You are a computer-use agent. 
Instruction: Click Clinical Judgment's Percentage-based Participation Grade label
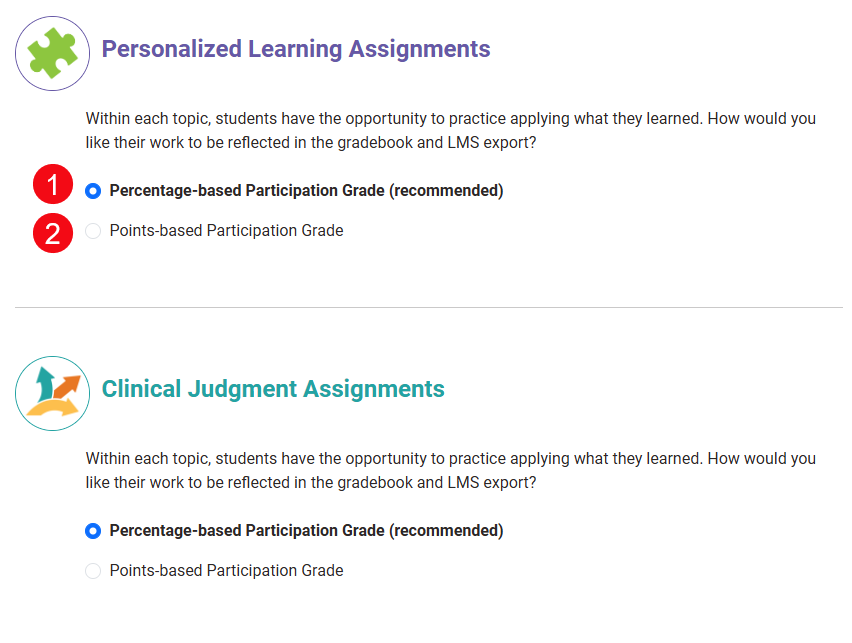[246, 531]
